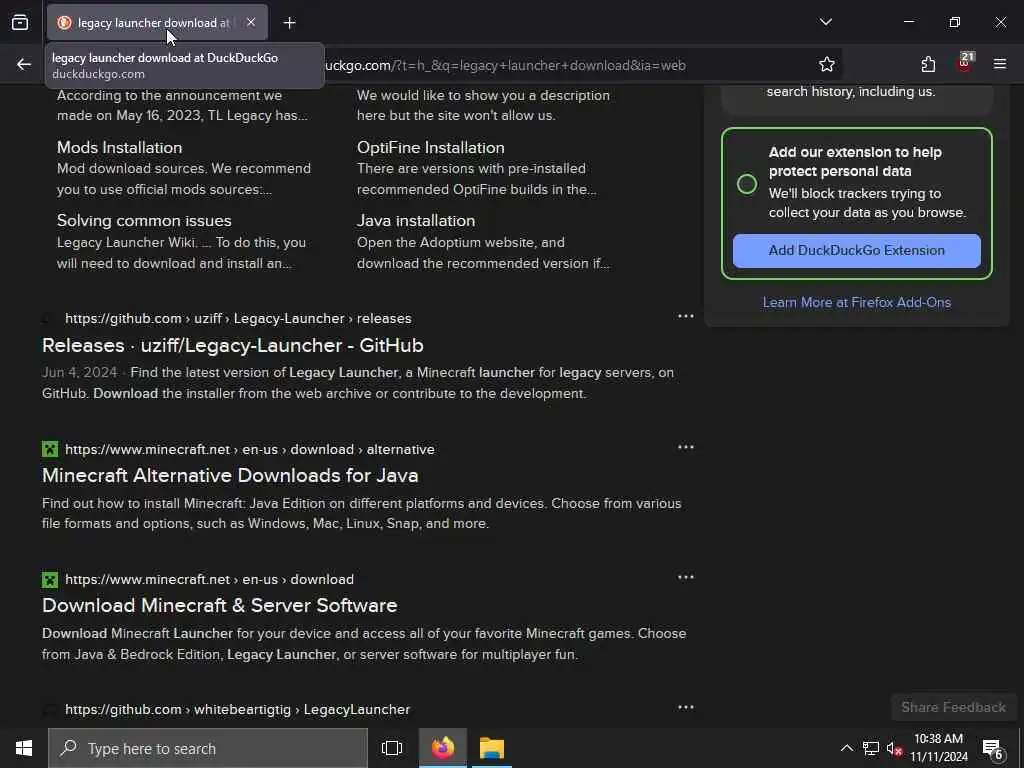Open Task View on the taskbar

(x=392, y=748)
